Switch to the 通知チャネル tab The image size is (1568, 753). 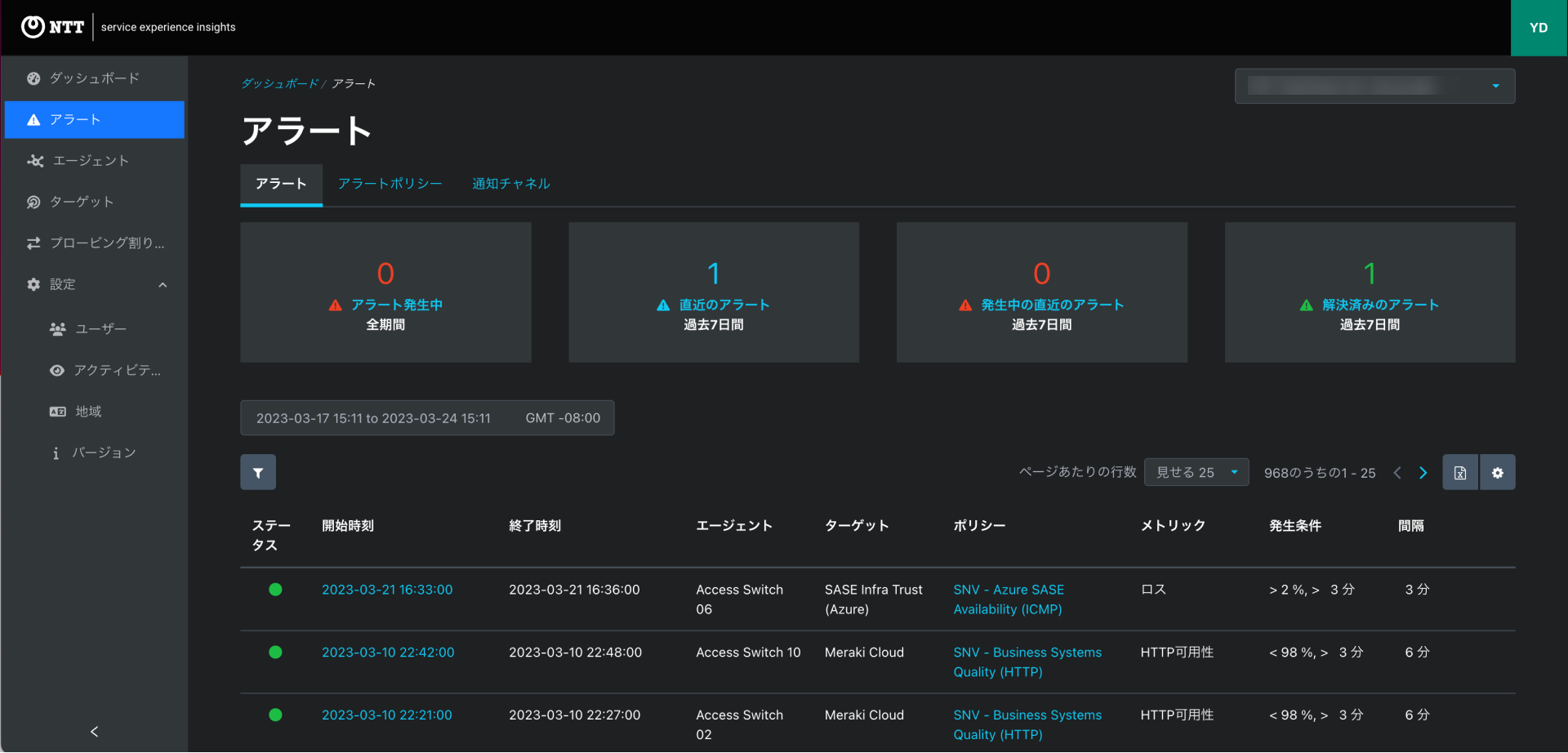(511, 184)
